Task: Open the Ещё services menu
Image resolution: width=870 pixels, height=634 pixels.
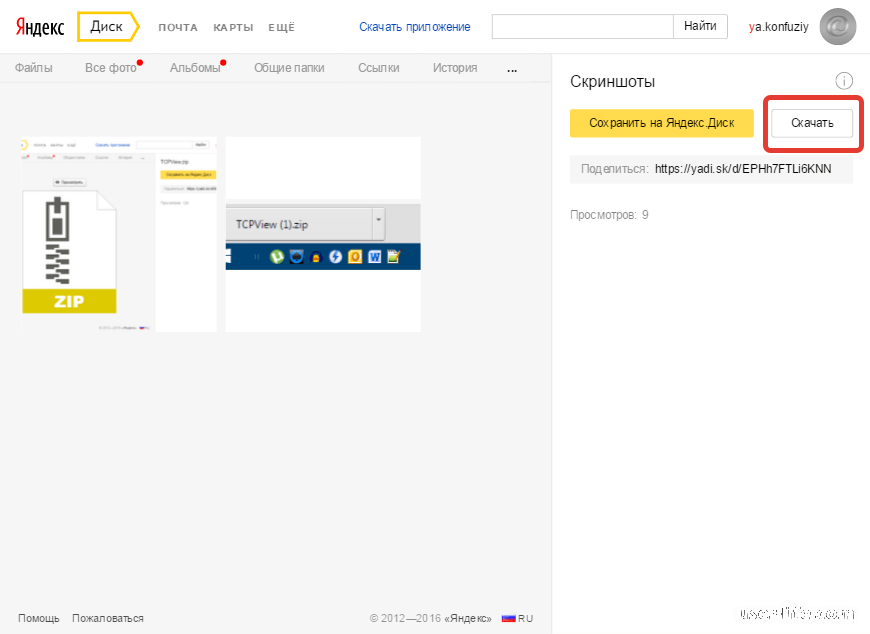Action: (x=282, y=27)
